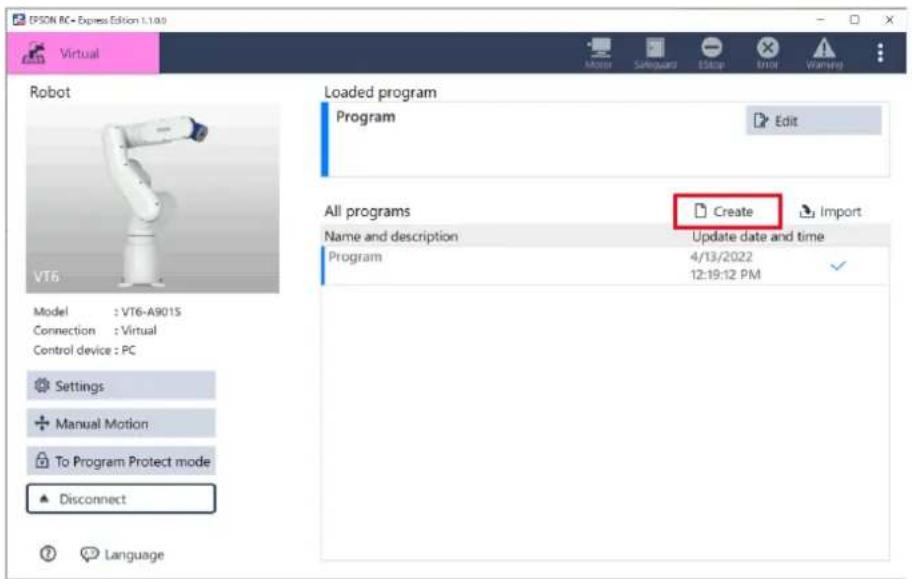This screenshot has height=579, width=912.
Task: Click the EPSON RC+ title bar app icon
Action: tap(19, 20)
